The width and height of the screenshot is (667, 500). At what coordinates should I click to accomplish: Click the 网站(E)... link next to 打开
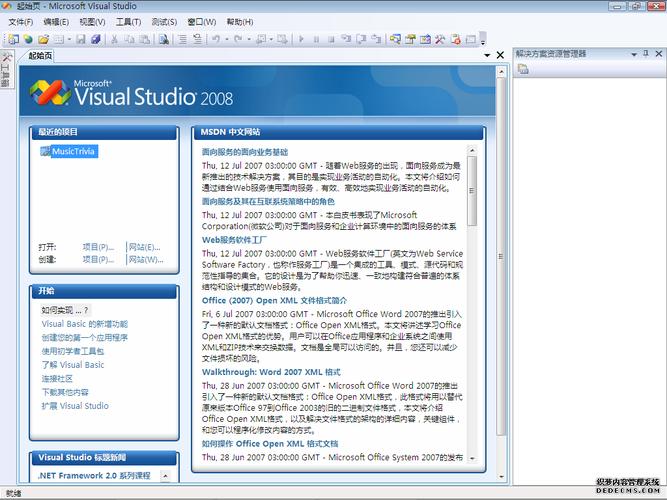coord(144,247)
